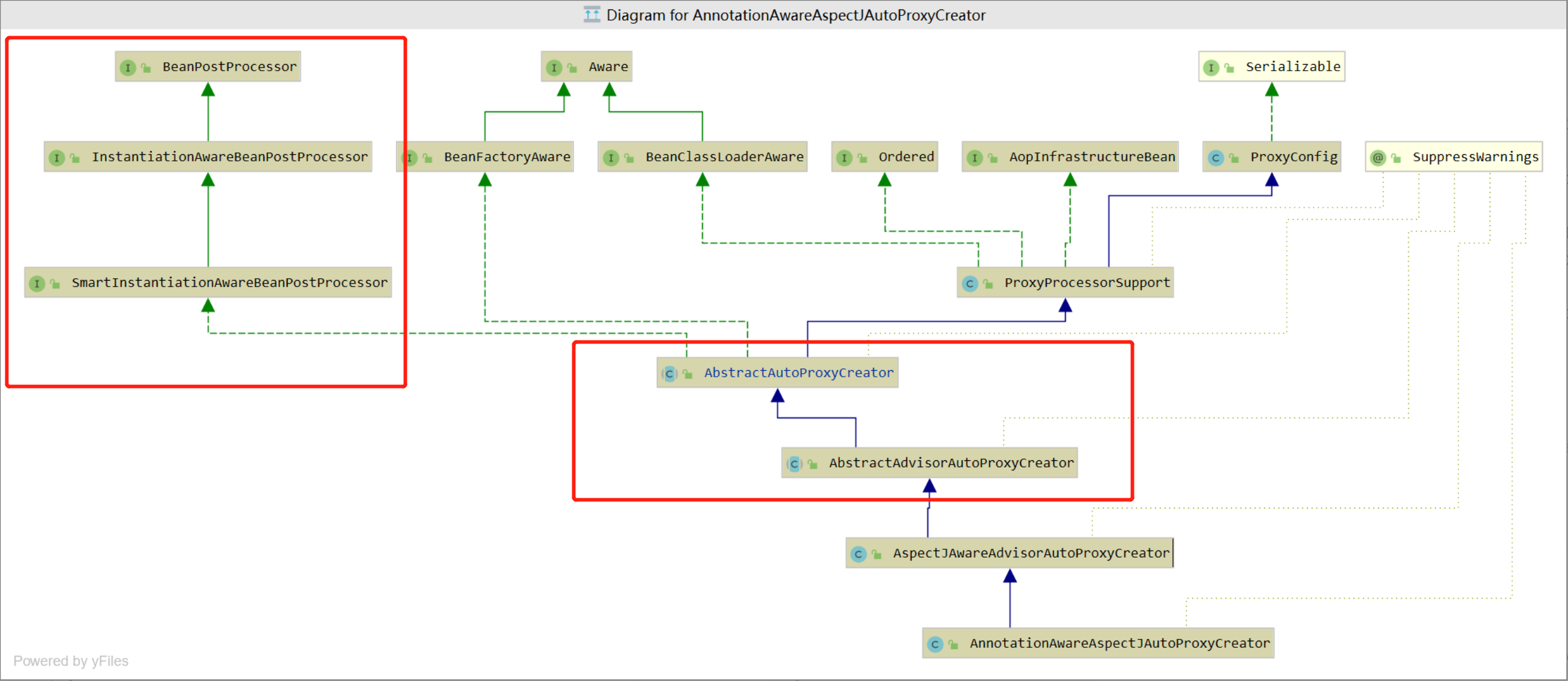Click the interface icon of BeanClassLoaderAware
Viewport: 1568px width, 681px height.
610,158
